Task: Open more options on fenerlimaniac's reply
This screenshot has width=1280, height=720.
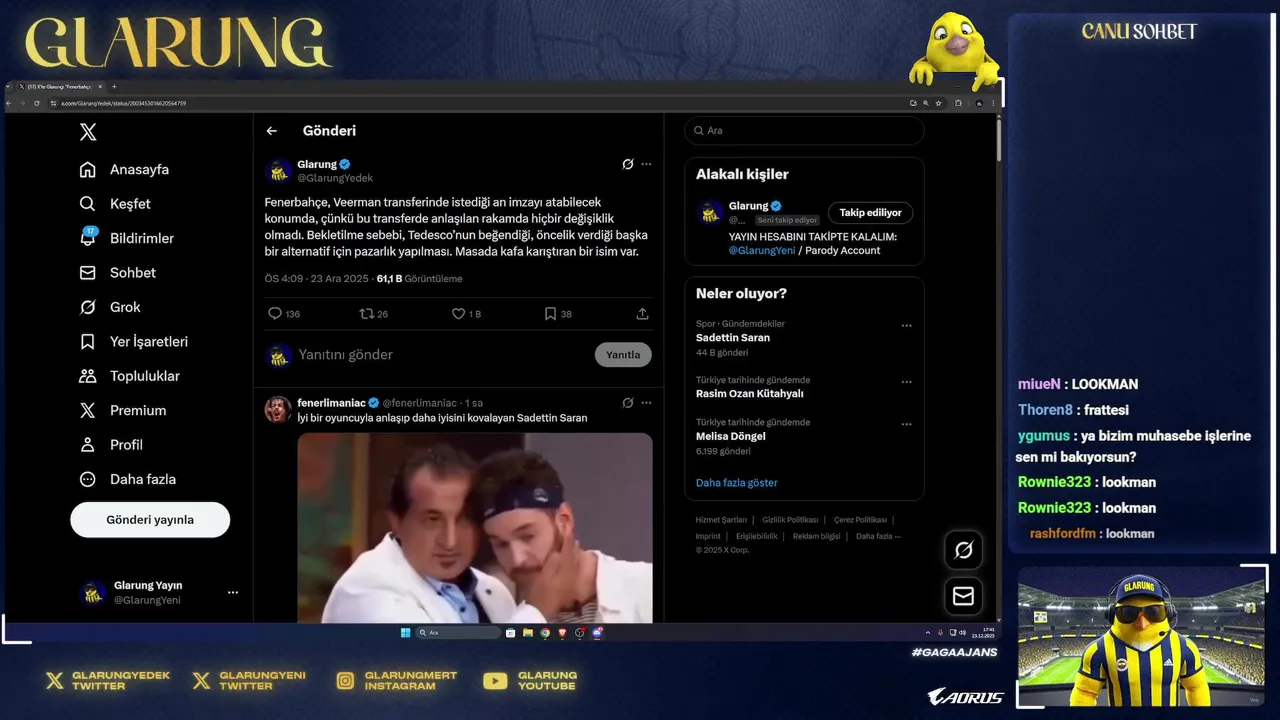Action: coord(646,403)
